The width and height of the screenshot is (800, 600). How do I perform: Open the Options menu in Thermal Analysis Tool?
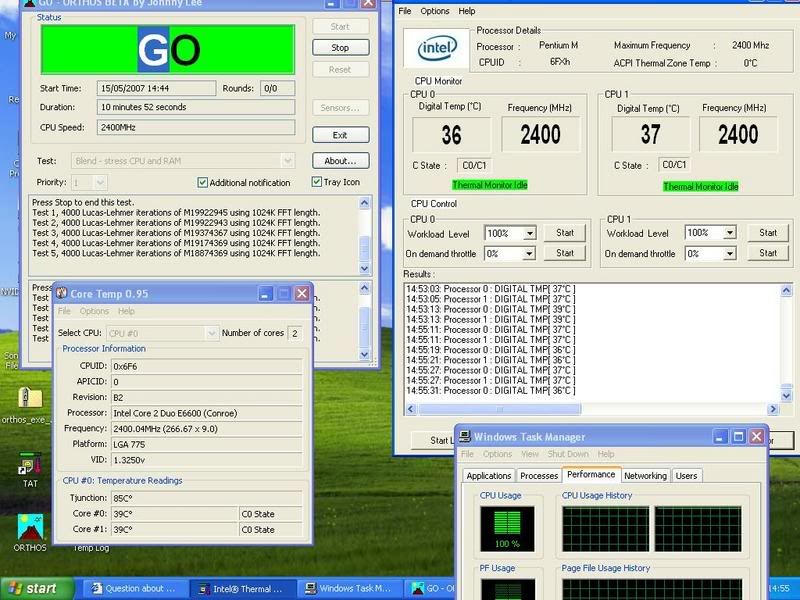coord(435,11)
